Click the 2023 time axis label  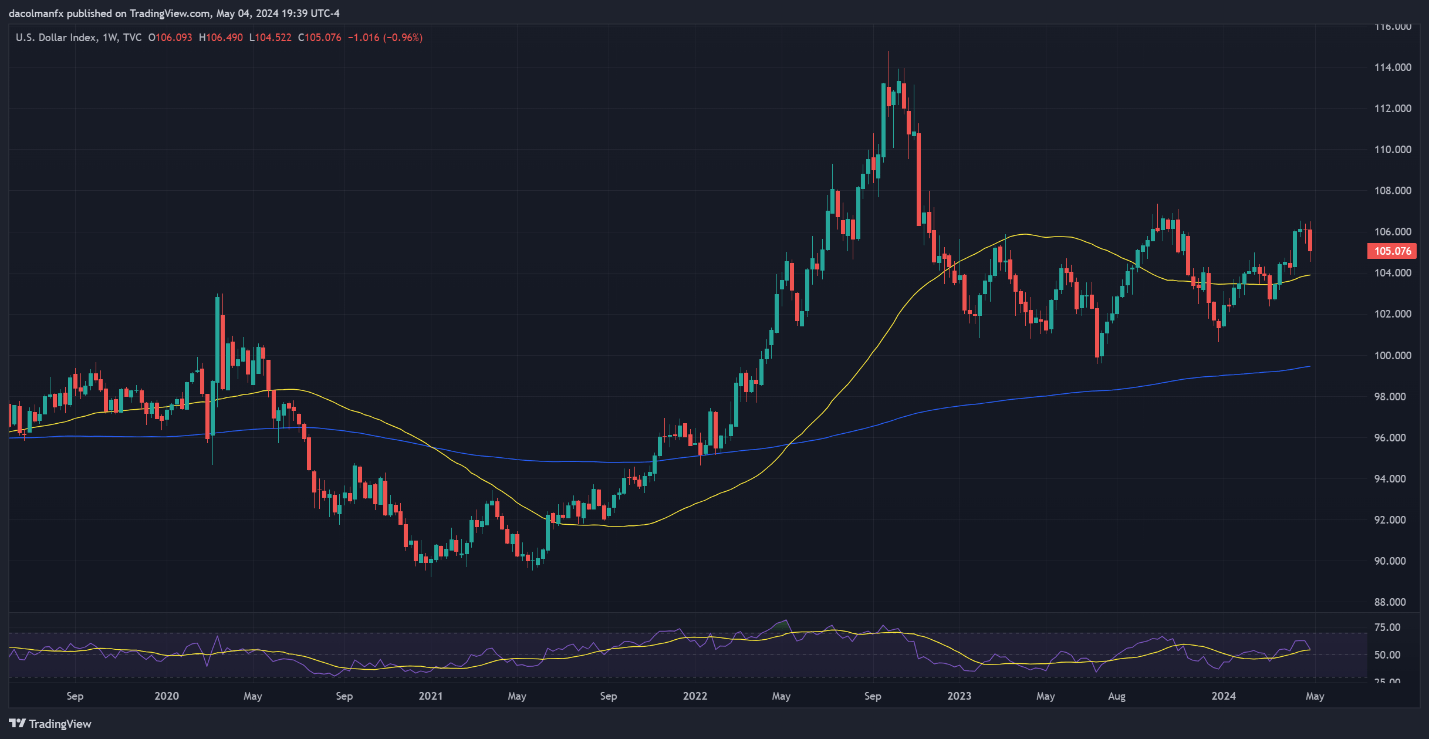coord(957,695)
